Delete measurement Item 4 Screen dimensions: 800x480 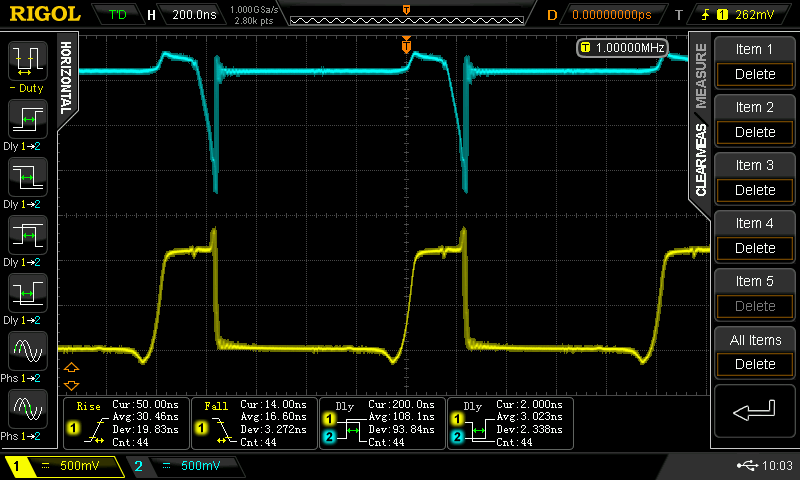tap(755, 248)
